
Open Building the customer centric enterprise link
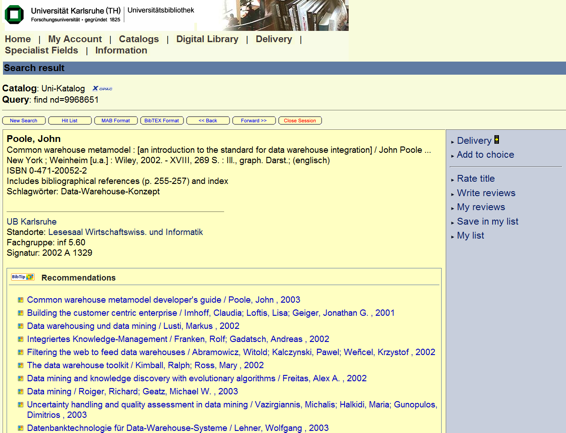click(211, 313)
